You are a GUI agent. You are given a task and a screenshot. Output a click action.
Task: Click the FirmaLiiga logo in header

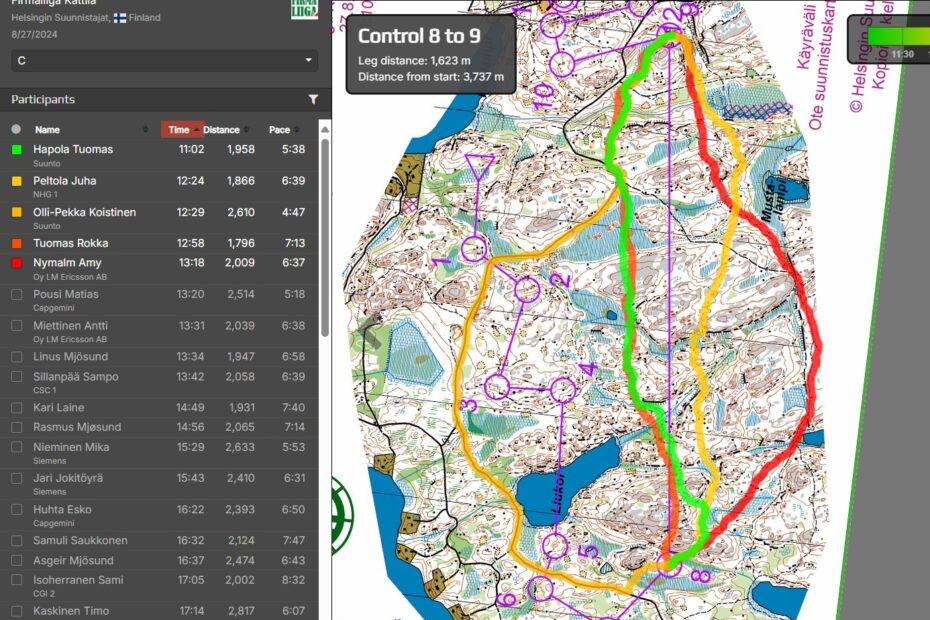tap(304, 9)
